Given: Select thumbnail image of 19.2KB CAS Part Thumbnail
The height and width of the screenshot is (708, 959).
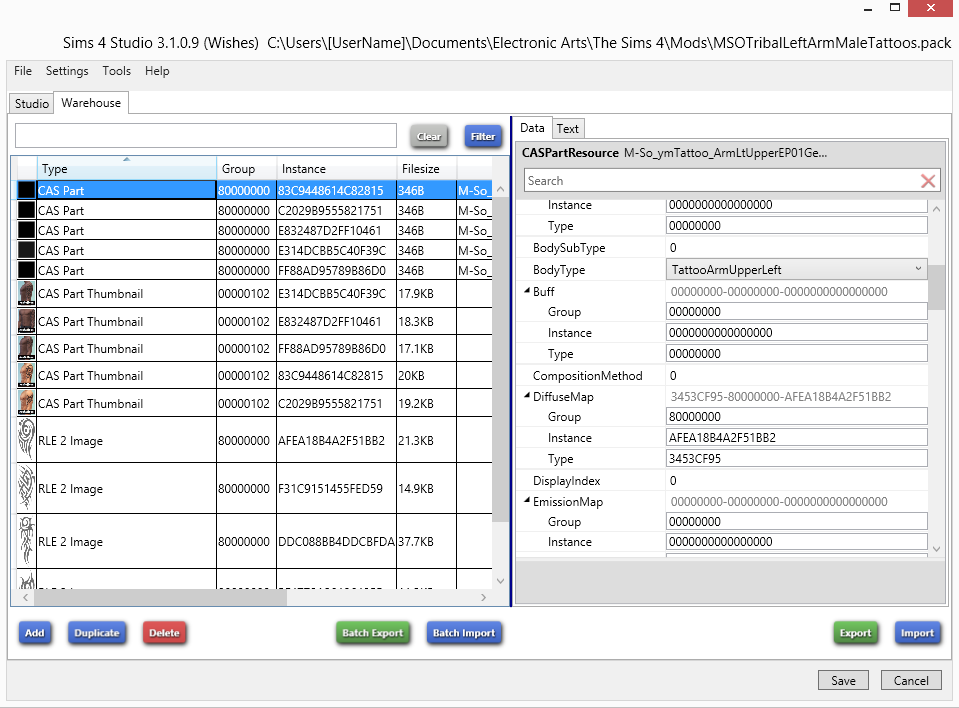Looking at the screenshot, I should pos(26,403).
